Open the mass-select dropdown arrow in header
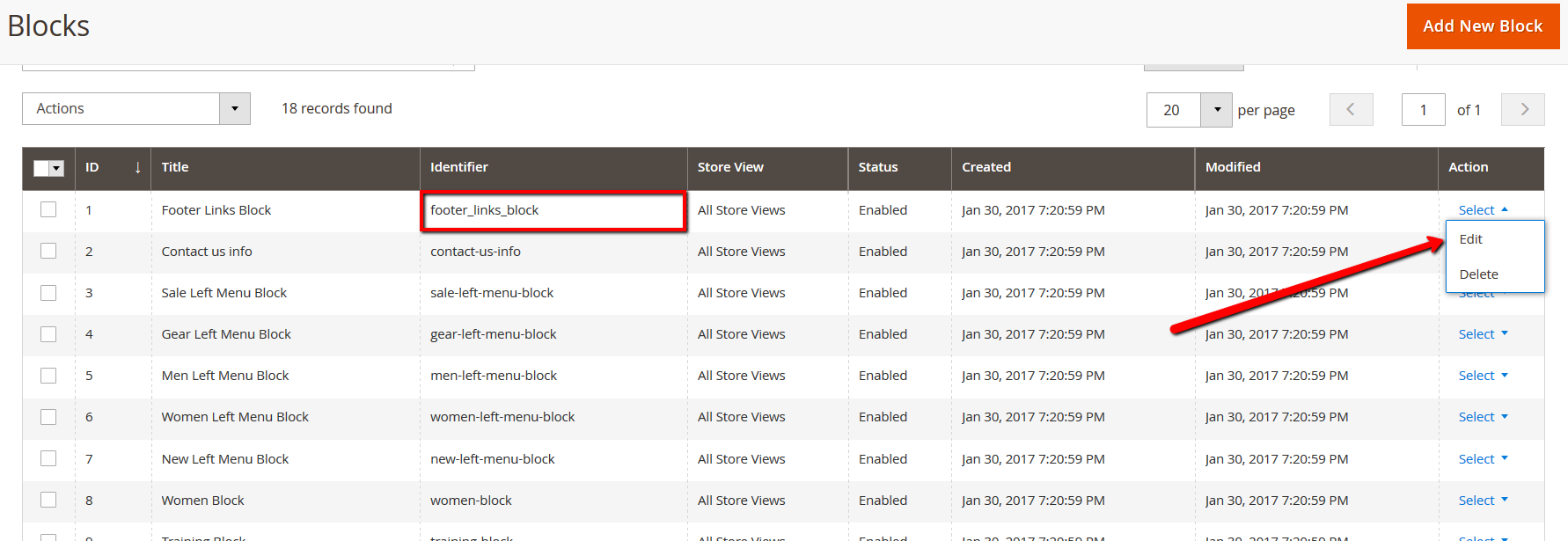 tap(57, 168)
